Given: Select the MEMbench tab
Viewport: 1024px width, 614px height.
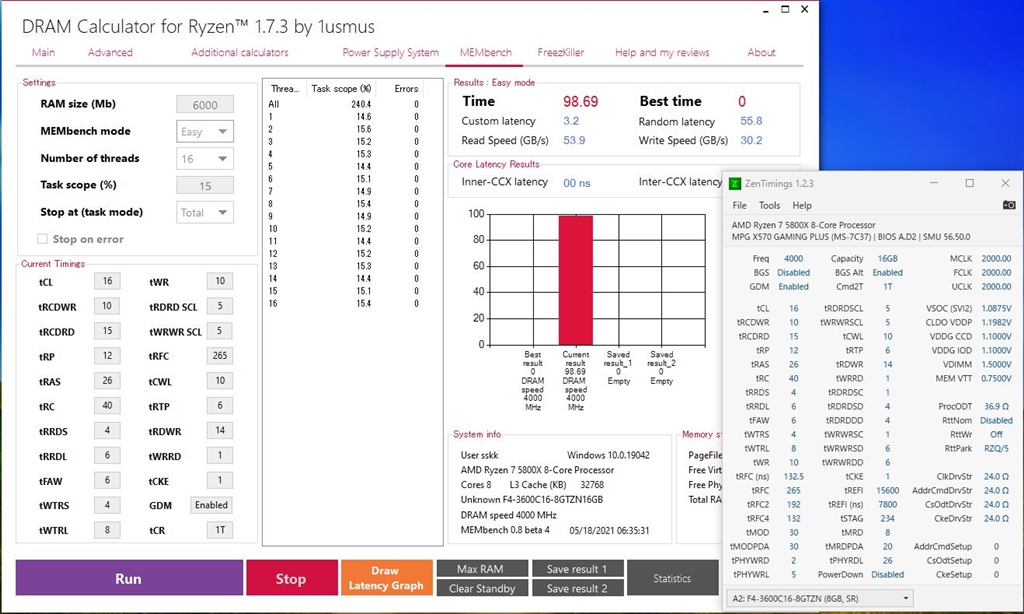Looking at the screenshot, I should click(x=485, y=52).
